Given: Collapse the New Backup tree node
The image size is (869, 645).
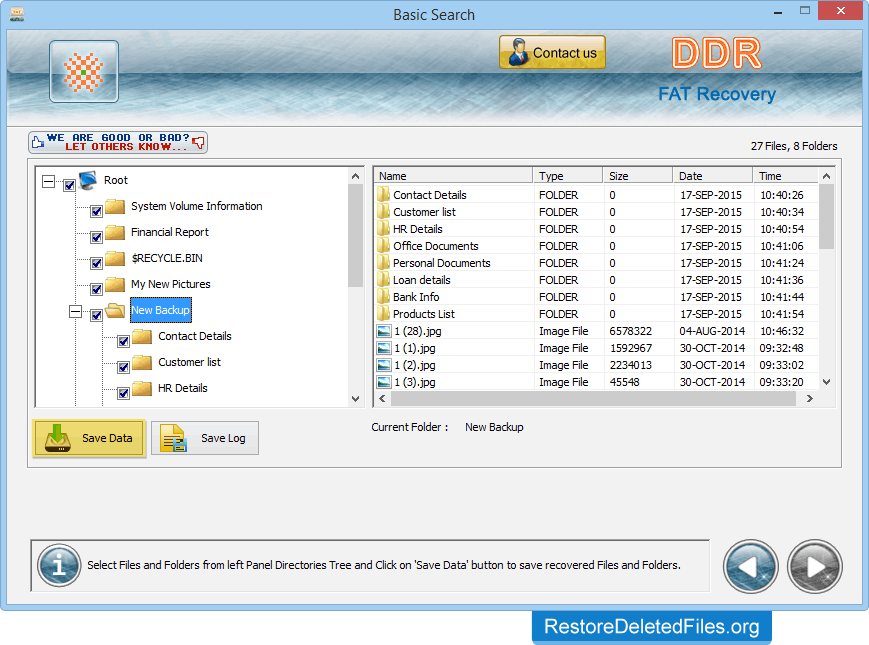Looking at the screenshot, I should pyautogui.click(x=75, y=311).
